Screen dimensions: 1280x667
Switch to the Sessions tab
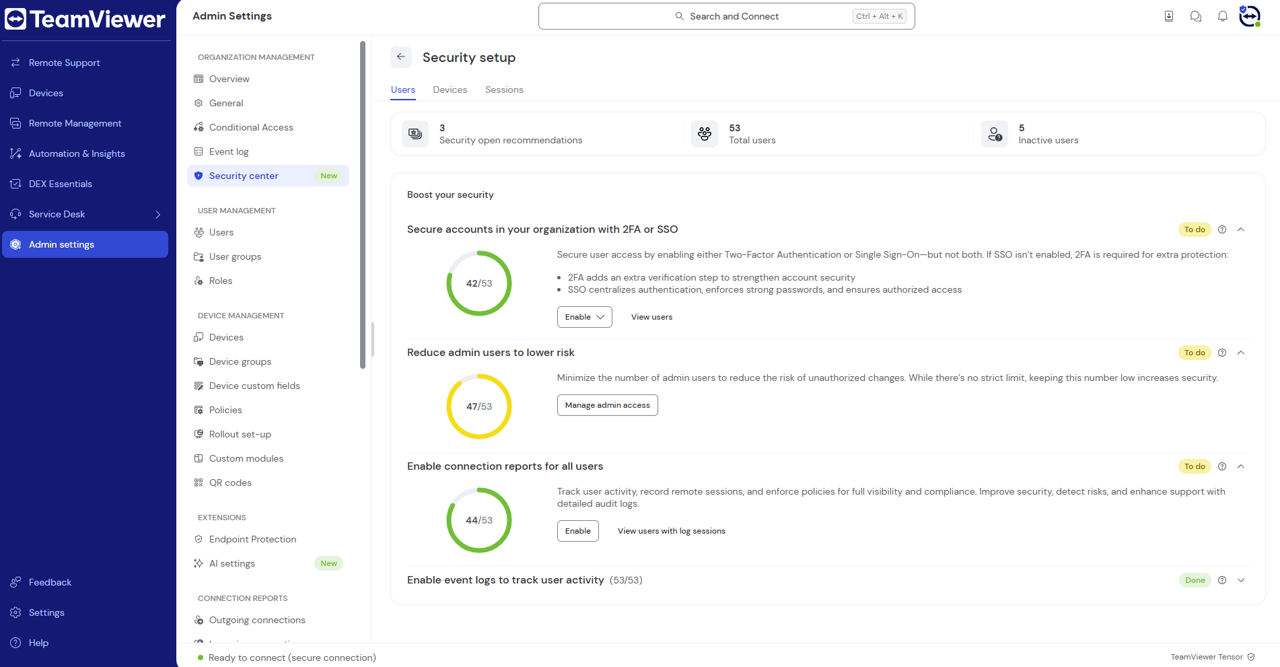point(504,90)
